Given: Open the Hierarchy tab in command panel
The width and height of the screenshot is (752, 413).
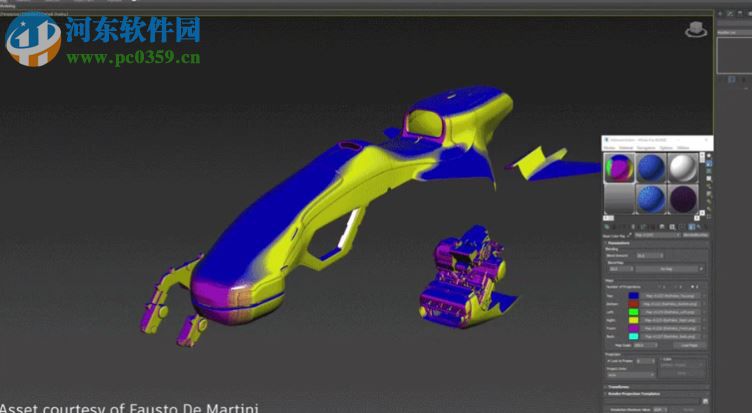Looking at the screenshot, I should 740,13.
